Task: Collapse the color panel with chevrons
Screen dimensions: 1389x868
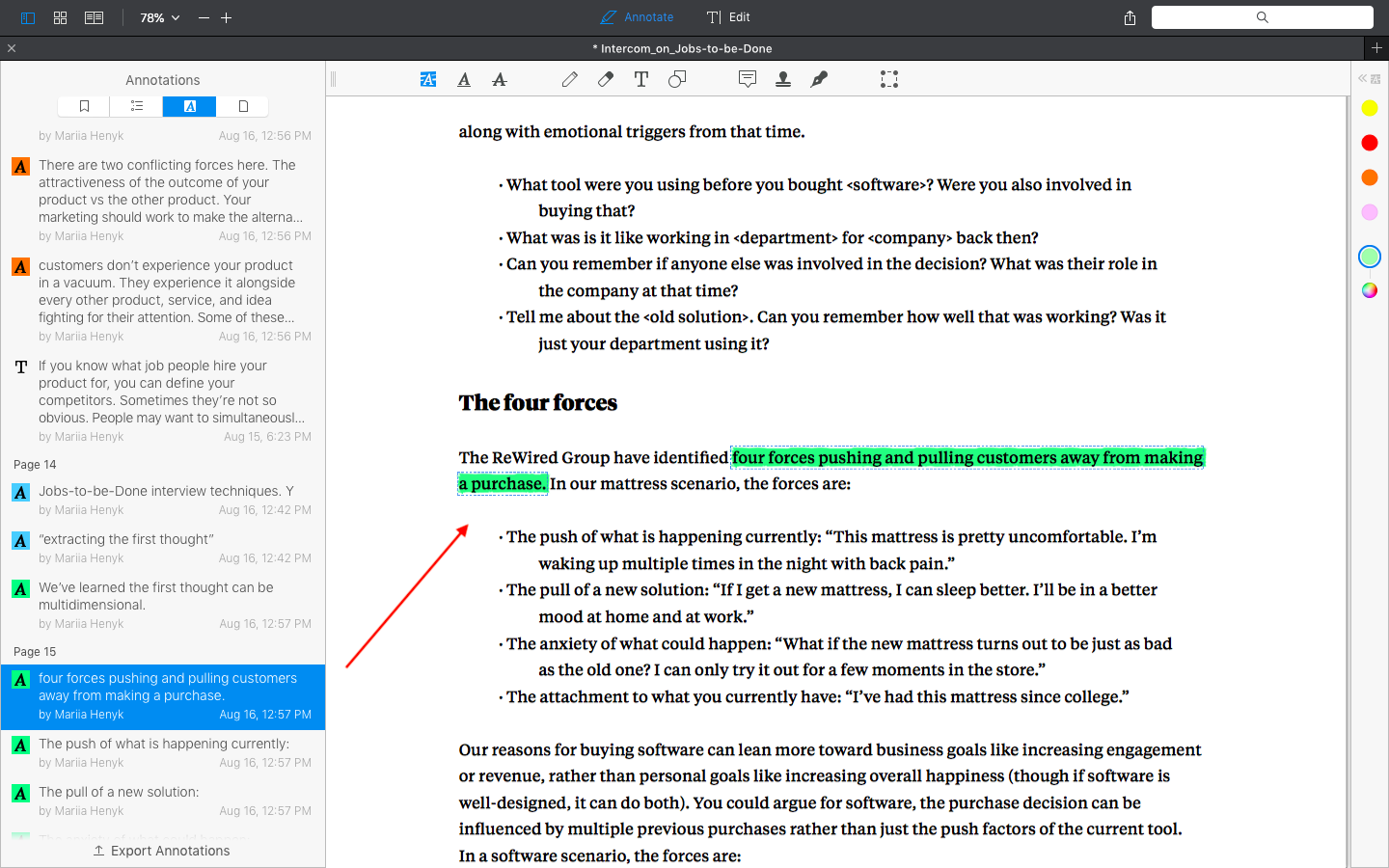Action: pyautogui.click(x=1362, y=79)
